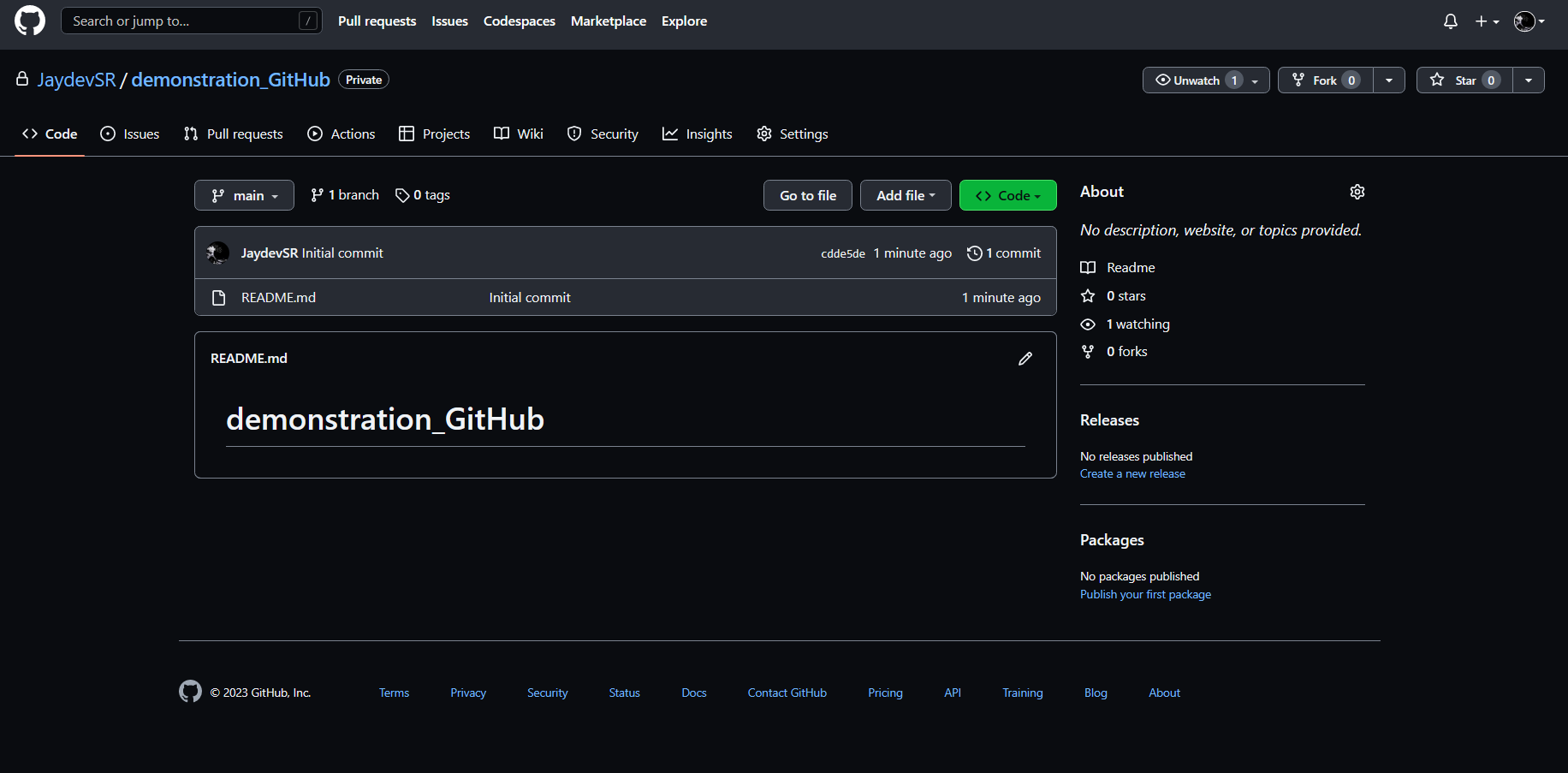Open the footer Privacy link
Image resolution: width=1568 pixels, height=773 pixels.
[x=468, y=693]
